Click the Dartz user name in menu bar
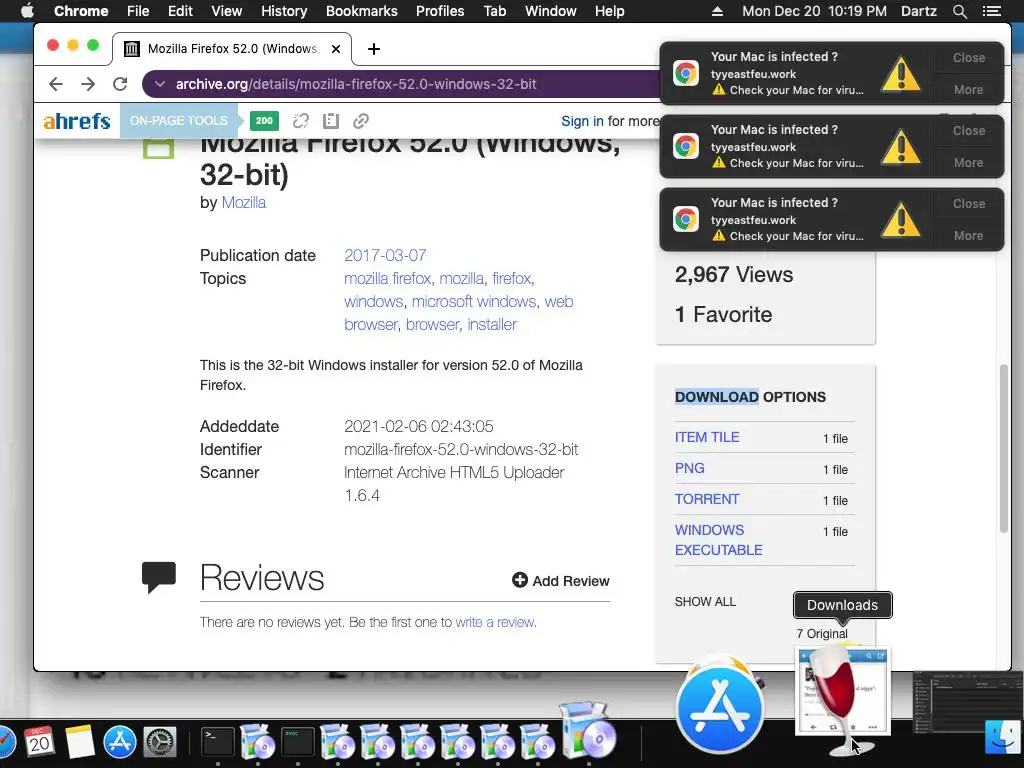1024x768 pixels. pyautogui.click(x=919, y=11)
